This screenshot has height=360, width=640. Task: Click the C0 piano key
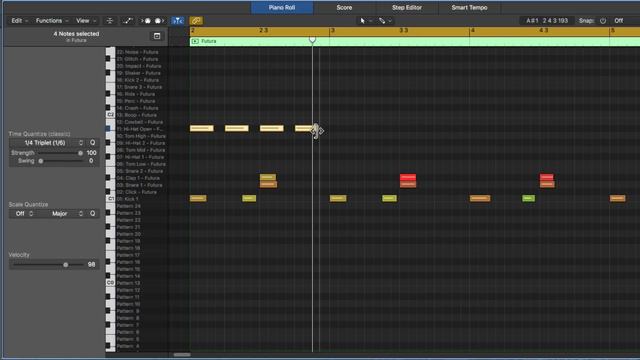(110, 282)
